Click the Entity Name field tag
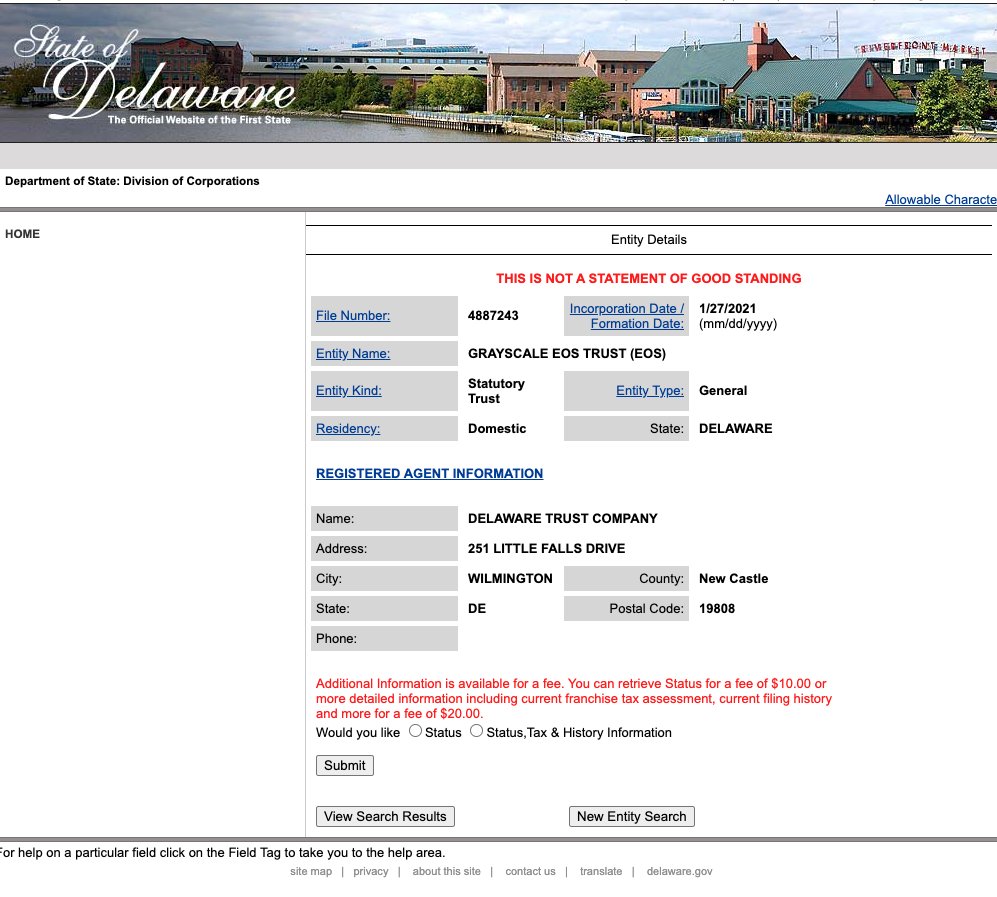Screen dimensions: 997x897 point(353,353)
